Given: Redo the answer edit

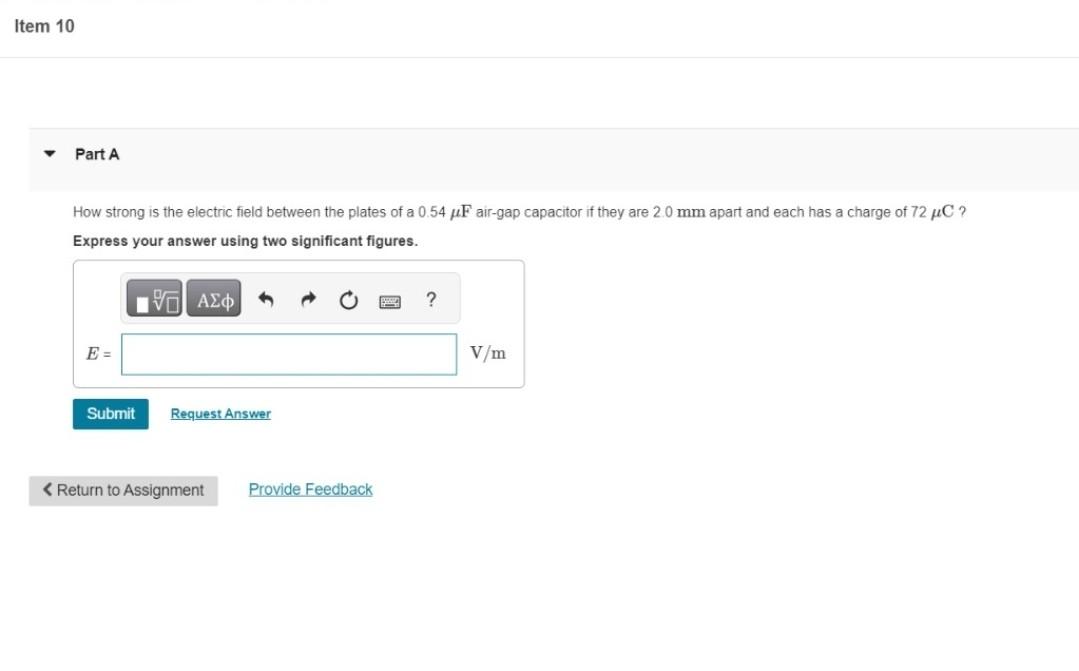Looking at the screenshot, I should 307,298.
